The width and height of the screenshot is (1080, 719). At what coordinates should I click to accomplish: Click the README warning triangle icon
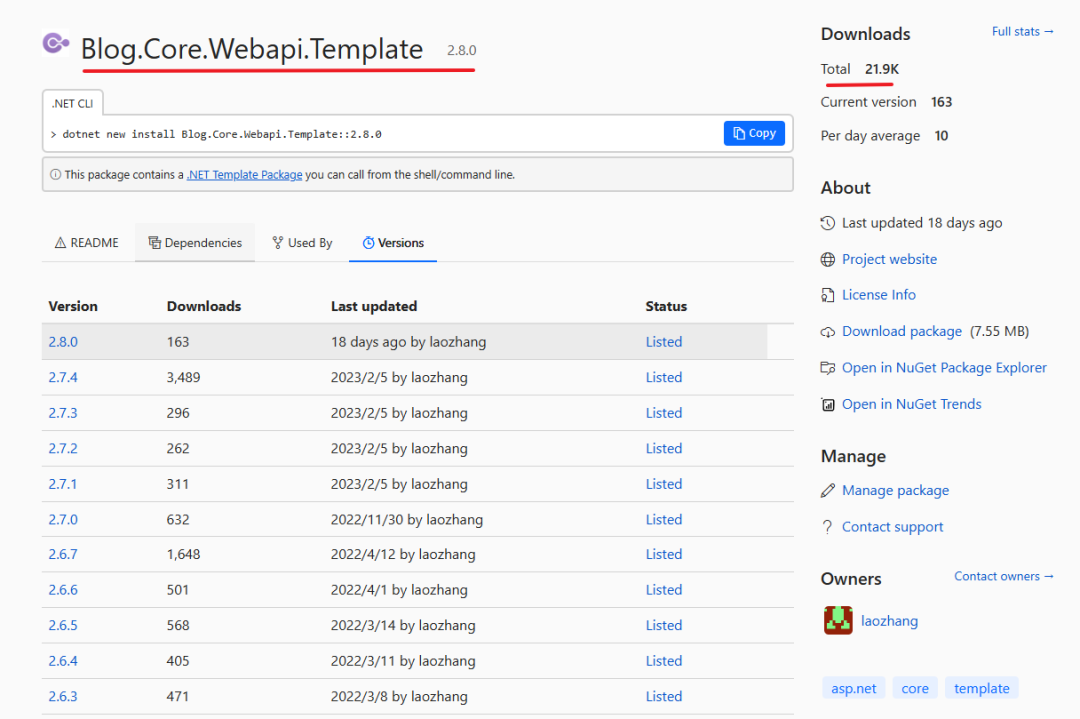[60, 242]
